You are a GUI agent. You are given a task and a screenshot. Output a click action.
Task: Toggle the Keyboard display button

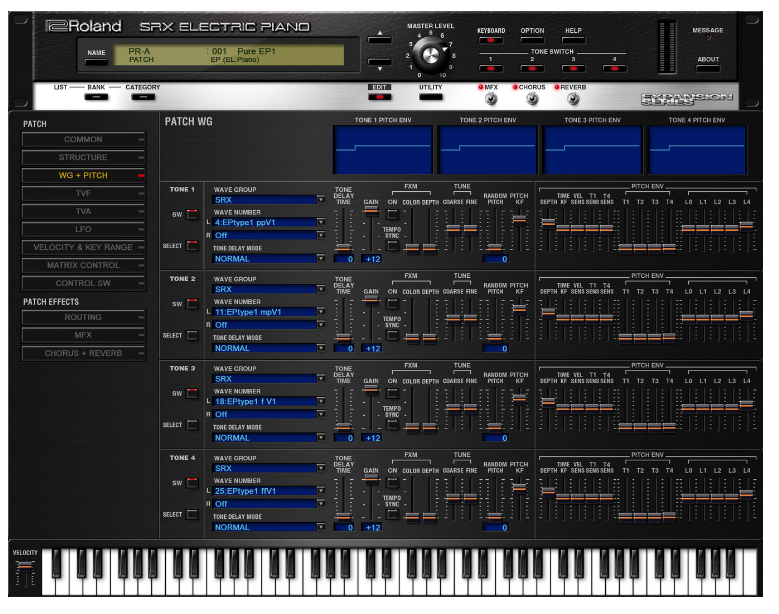click(491, 40)
